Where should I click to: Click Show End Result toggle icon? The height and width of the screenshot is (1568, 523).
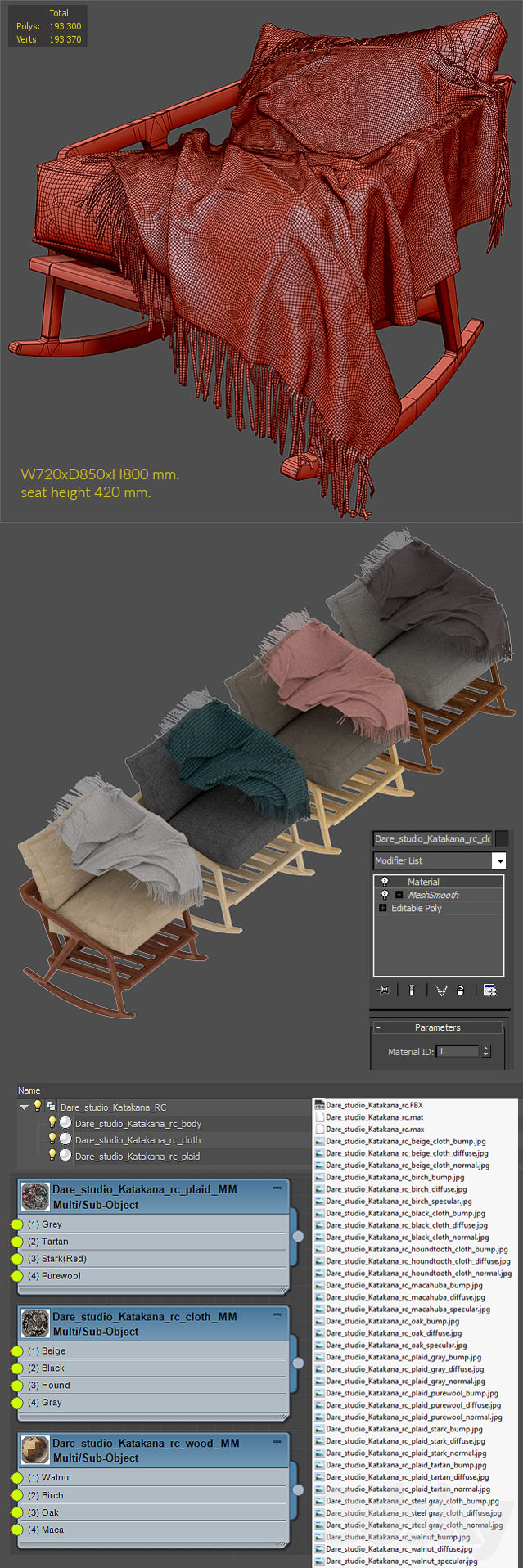click(x=412, y=990)
